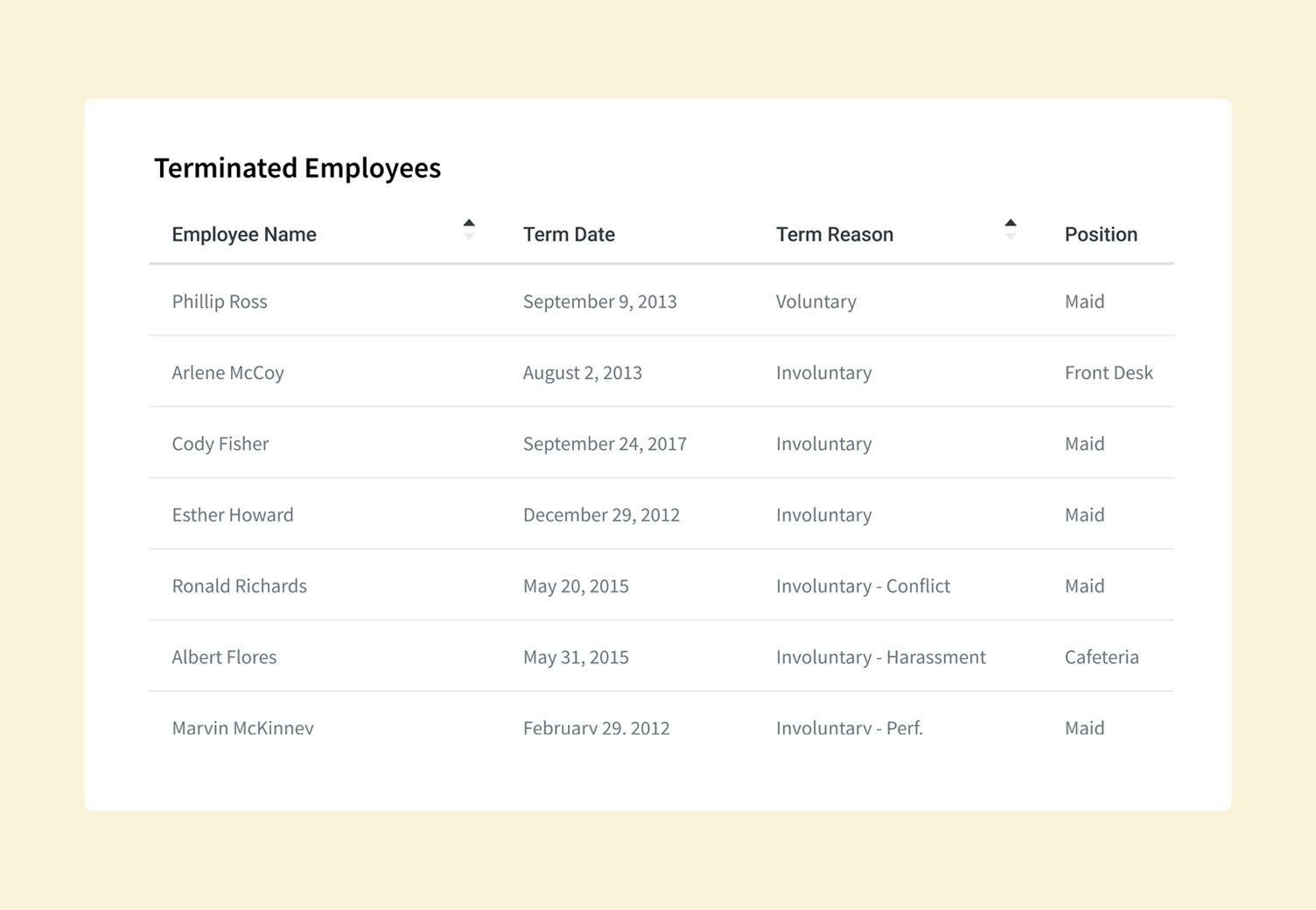Click the Terminated Employees title
Screen dimensions: 1316x910
[x=297, y=168]
